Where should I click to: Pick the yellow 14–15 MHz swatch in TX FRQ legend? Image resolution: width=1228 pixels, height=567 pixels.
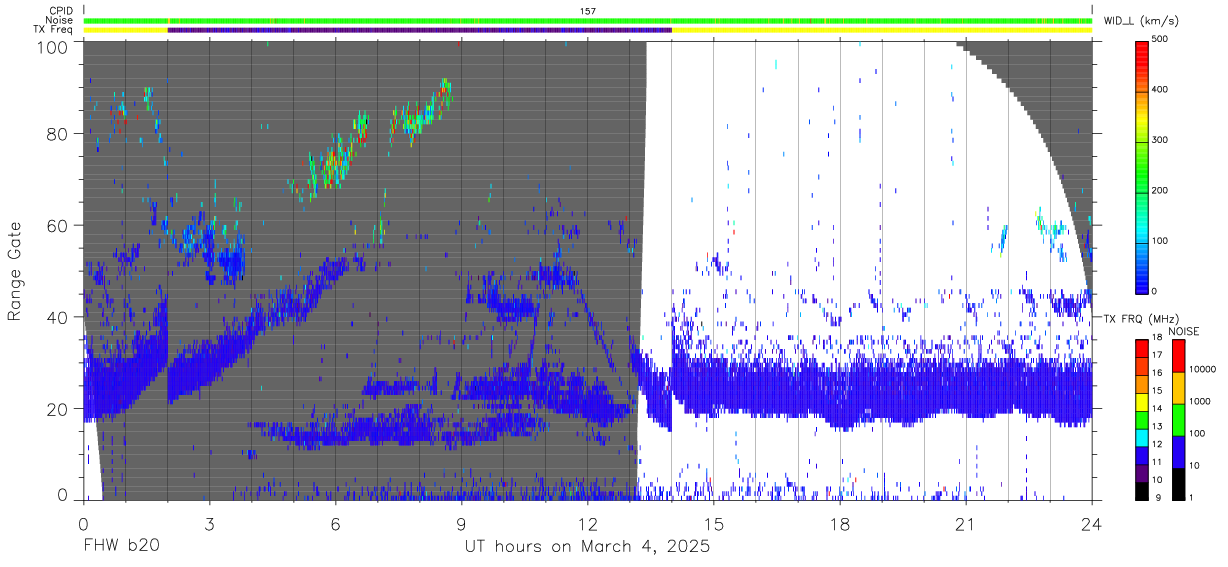(x=1141, y=402)
